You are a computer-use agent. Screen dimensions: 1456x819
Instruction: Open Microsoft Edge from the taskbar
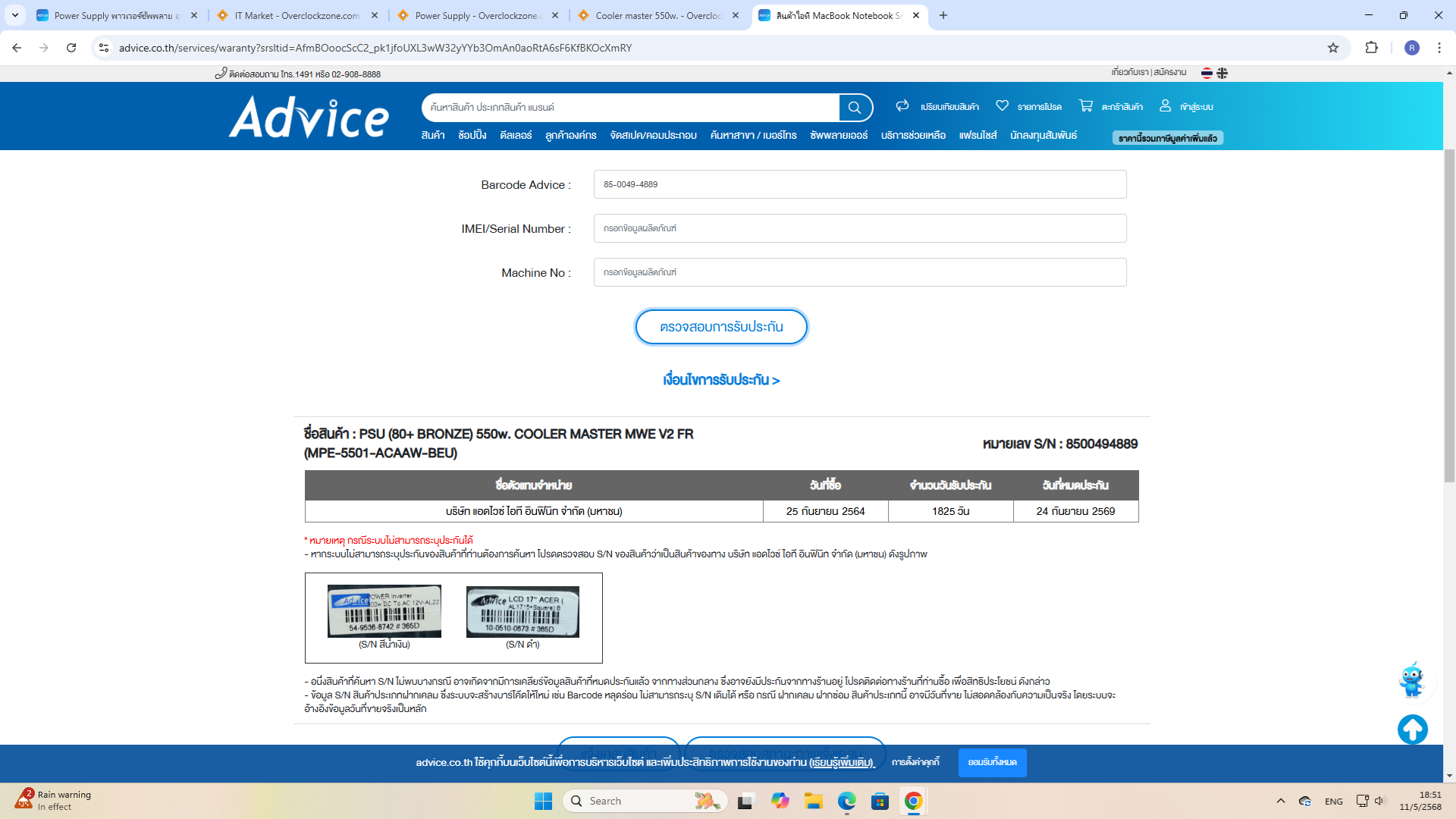pos(847,801)
